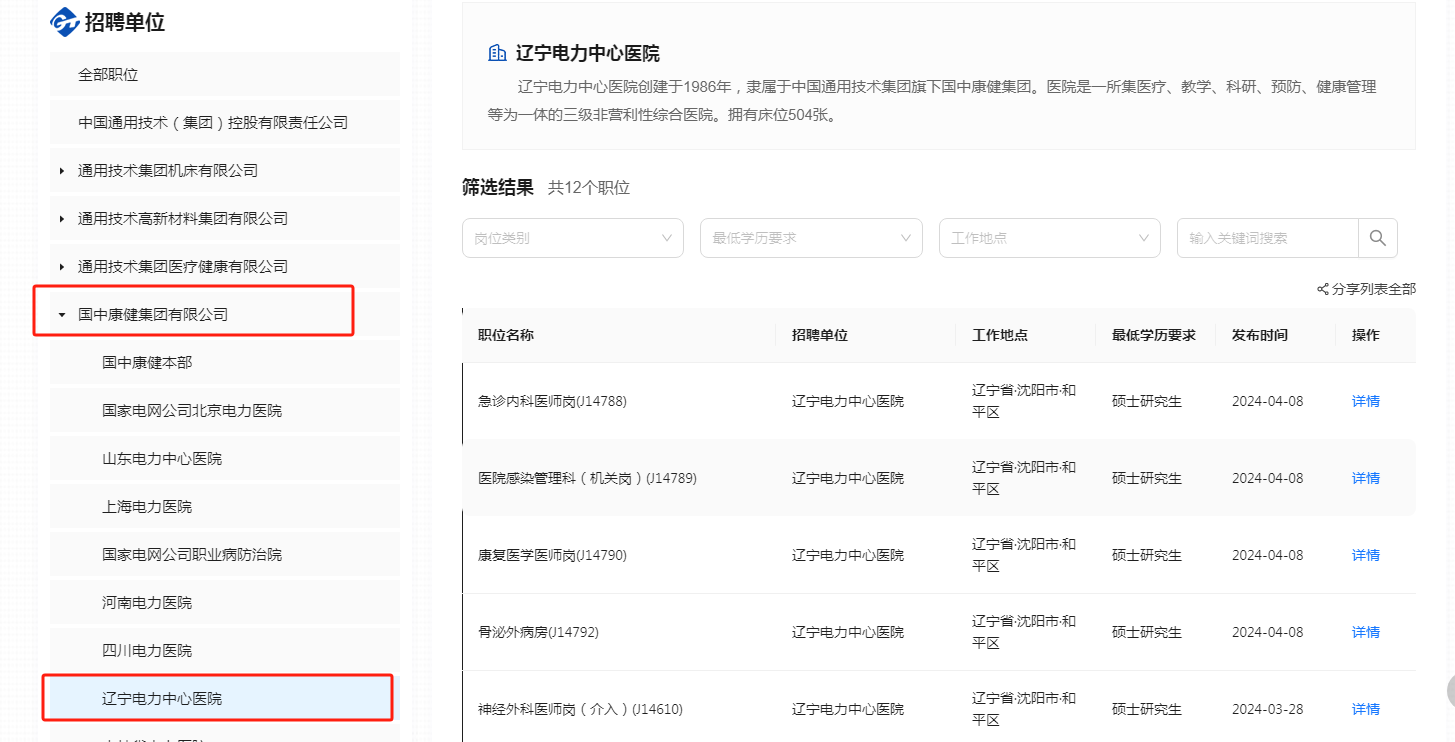Expand 通用技术集团机床有限公司 tree arrow

click(x=62, y=171)
